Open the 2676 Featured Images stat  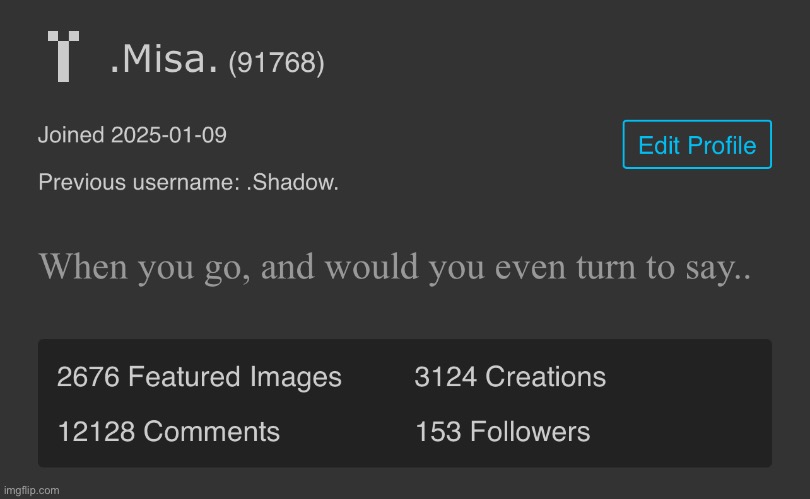click(x=199, y=376)
